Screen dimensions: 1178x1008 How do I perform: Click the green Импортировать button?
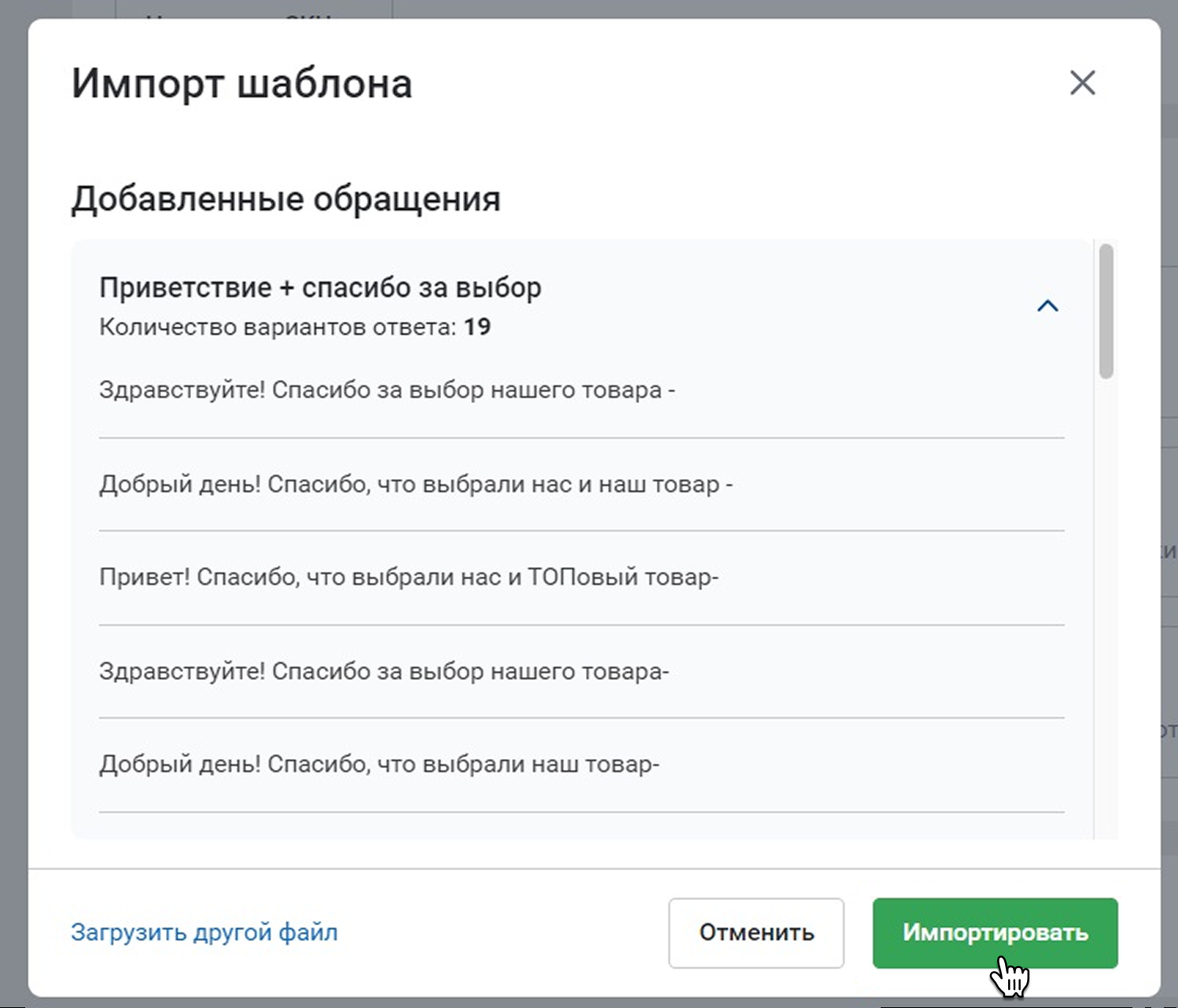(x=995, y=933)
